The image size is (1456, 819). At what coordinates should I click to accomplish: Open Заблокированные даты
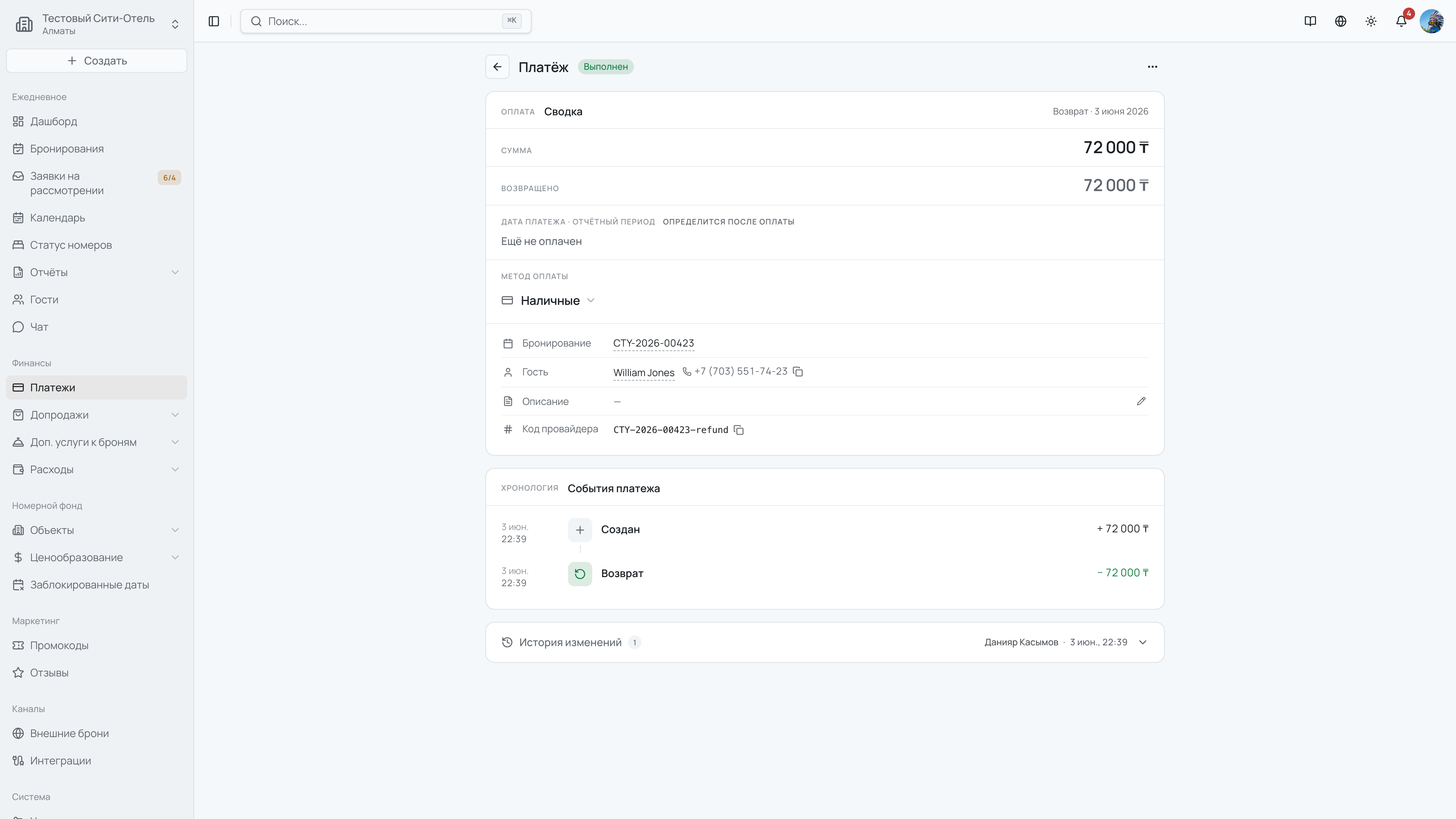point(97,585)
